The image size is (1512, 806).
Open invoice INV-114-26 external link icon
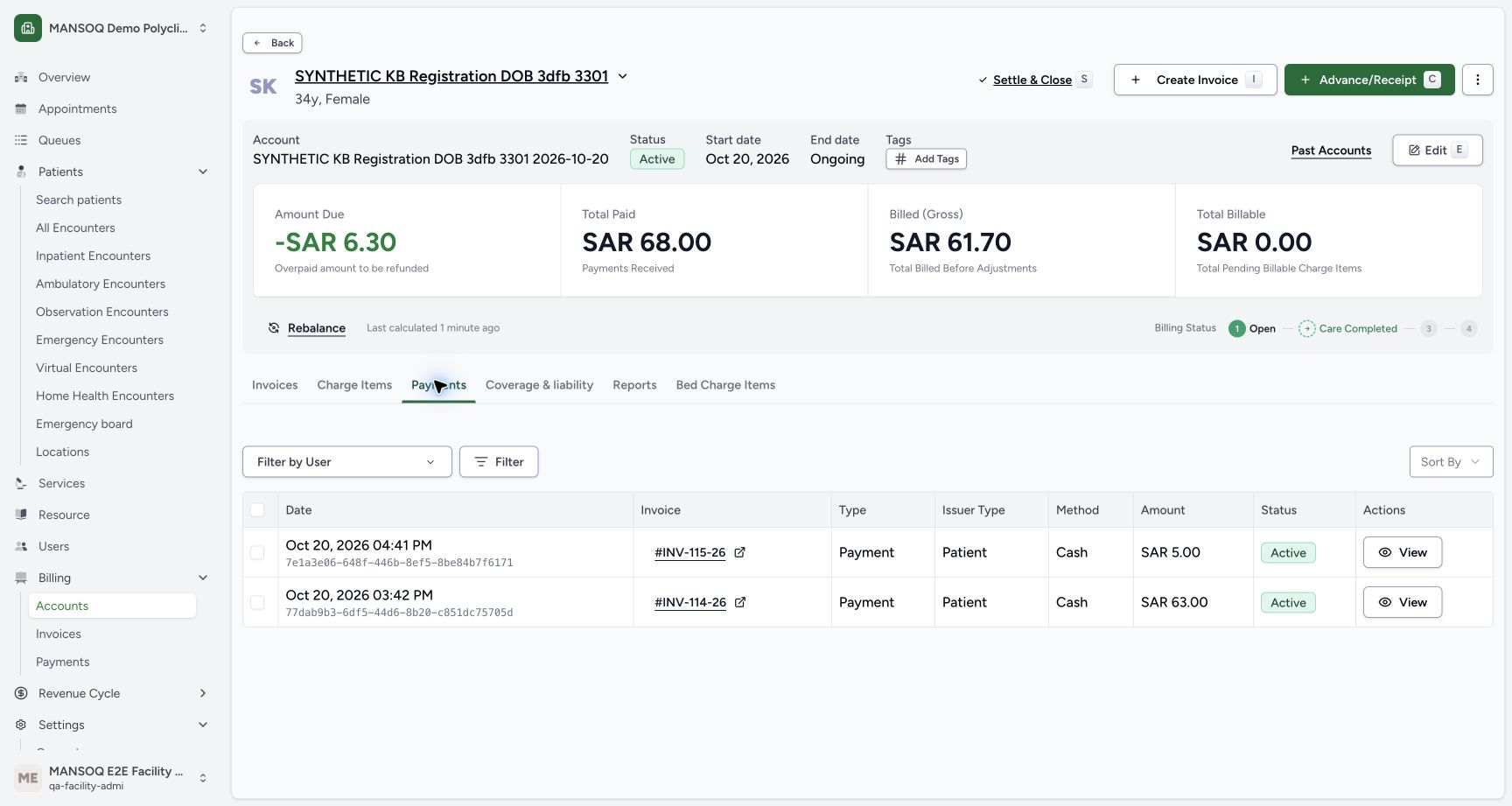pyautogui.click(x=739, y=602)
